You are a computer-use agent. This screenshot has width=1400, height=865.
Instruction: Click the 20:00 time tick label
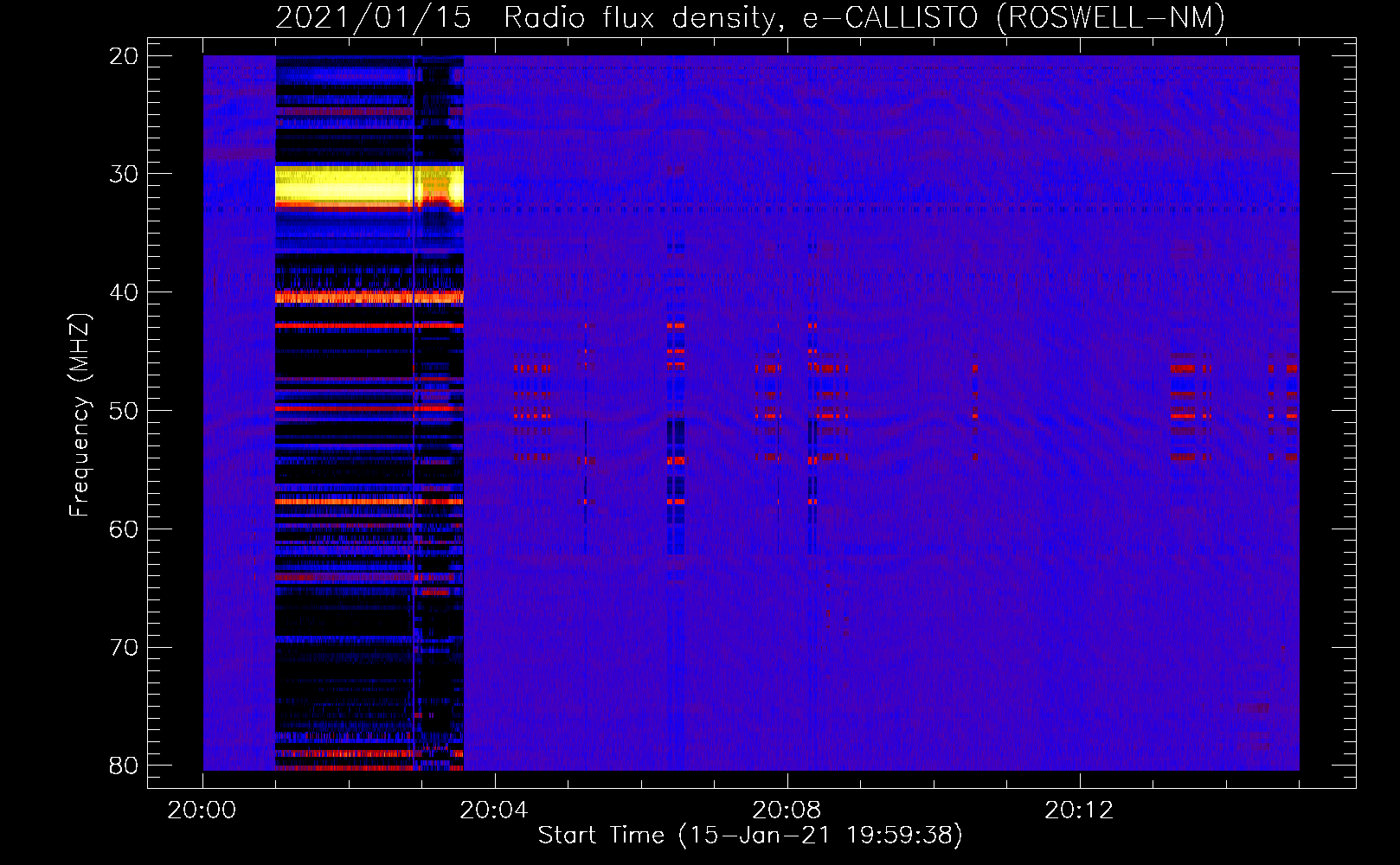tap(202, 811)
